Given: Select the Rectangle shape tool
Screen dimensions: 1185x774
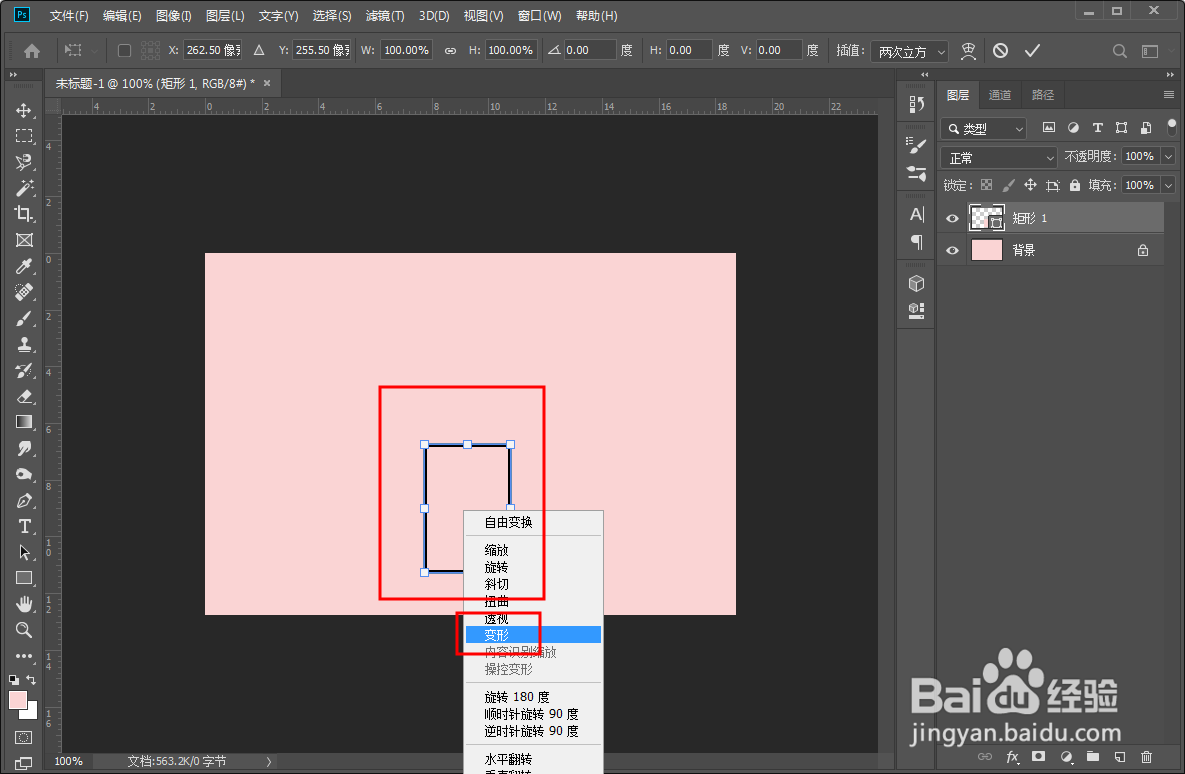Looking at the screenshot, I should tap(24, 578).
